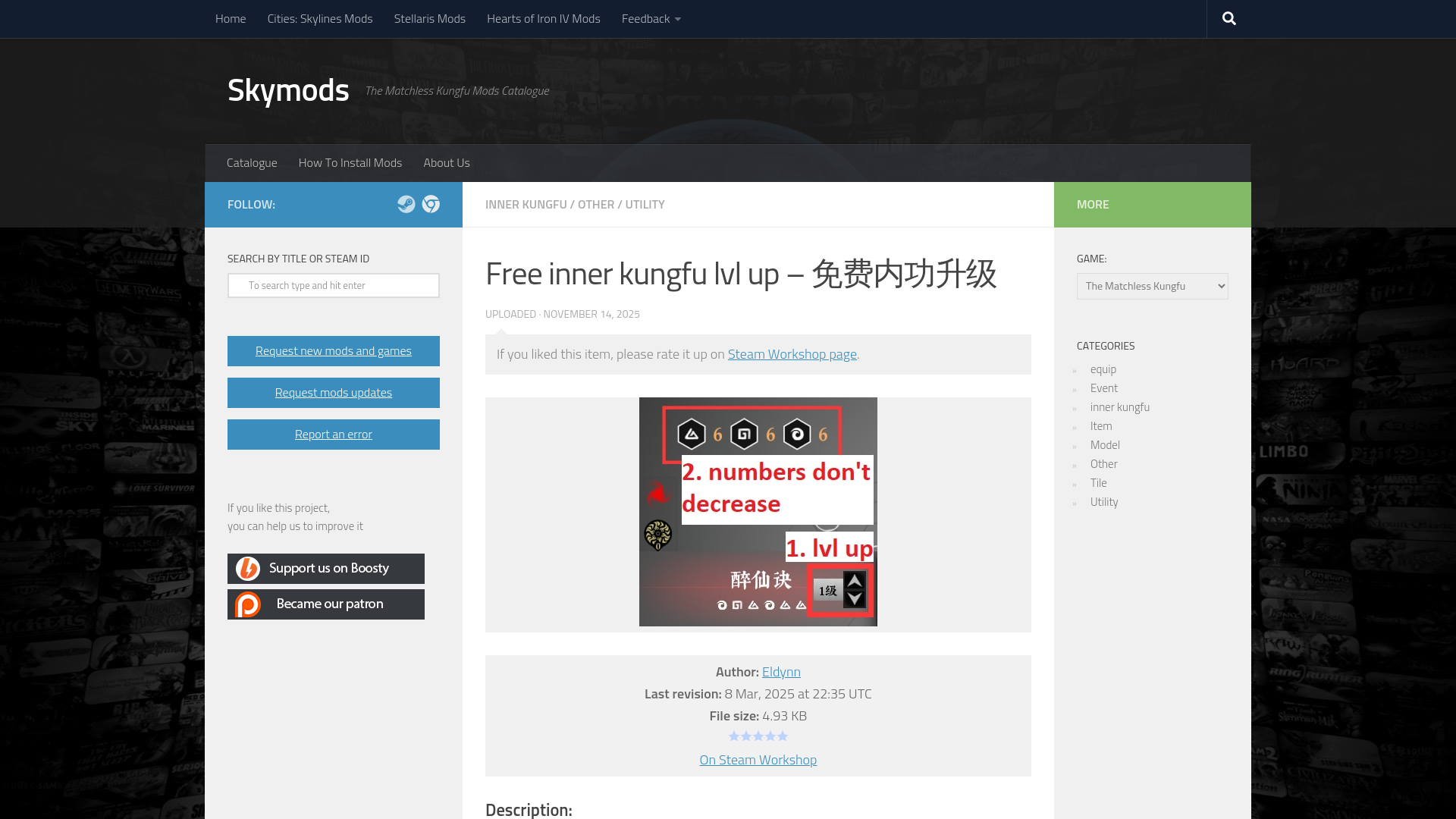Screen dimensions: 1456x819
Task: Open author Eldynn's profile link
Action: click(x=781, y=672)
